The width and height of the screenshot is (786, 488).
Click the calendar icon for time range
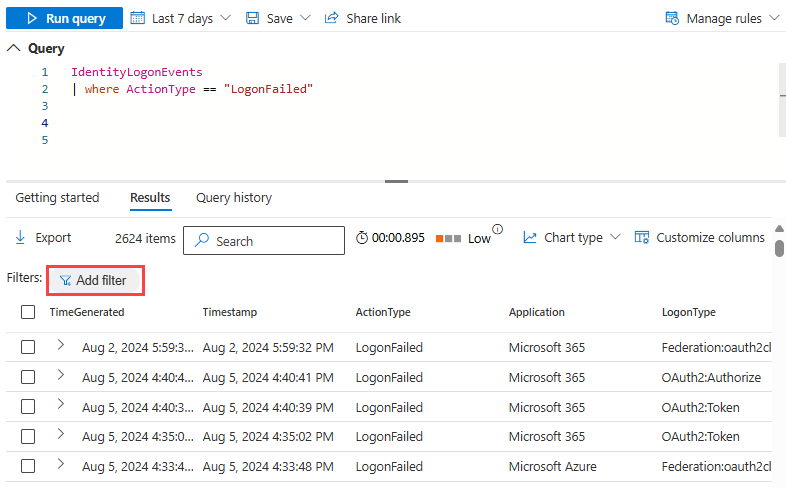(138, 18)
